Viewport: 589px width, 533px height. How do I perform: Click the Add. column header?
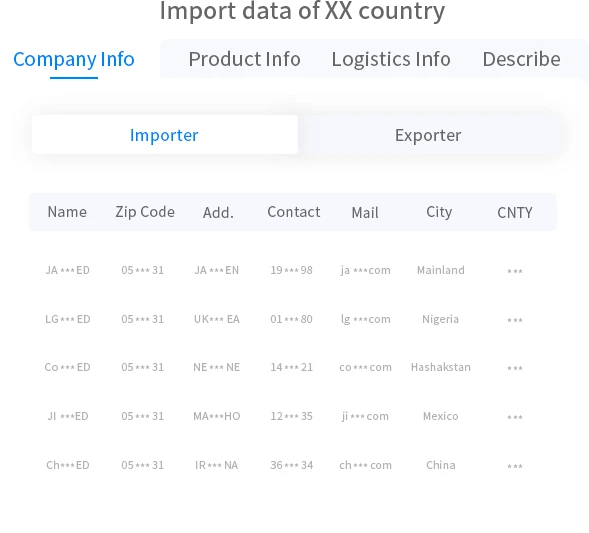[x=218, y=213]
